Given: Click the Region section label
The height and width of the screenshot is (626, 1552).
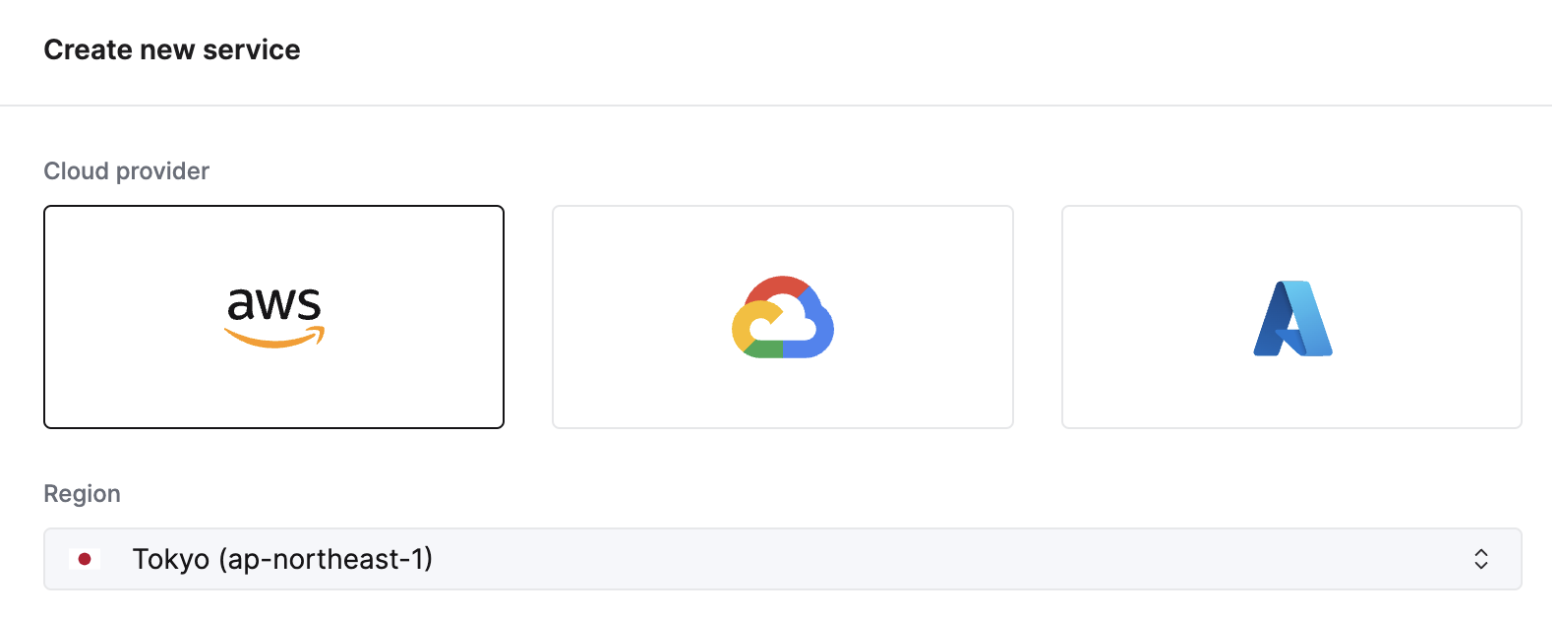Looking at the screenshot, I should [x=81, y=492].
